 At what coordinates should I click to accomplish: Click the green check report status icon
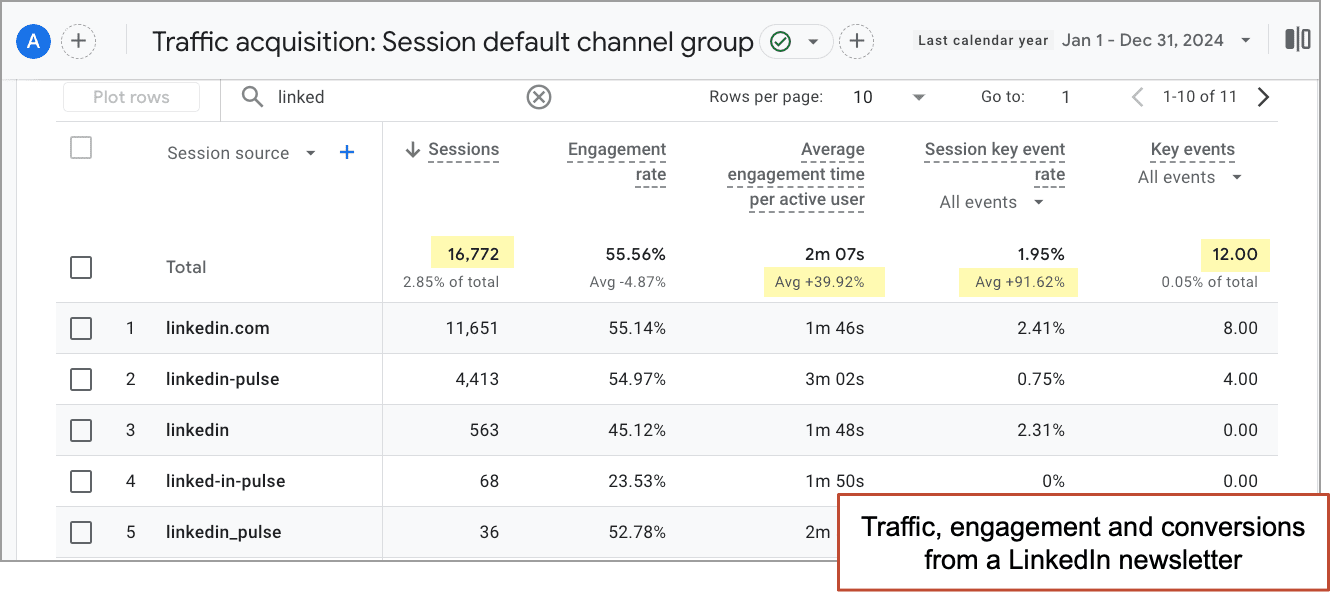point(781,42)
